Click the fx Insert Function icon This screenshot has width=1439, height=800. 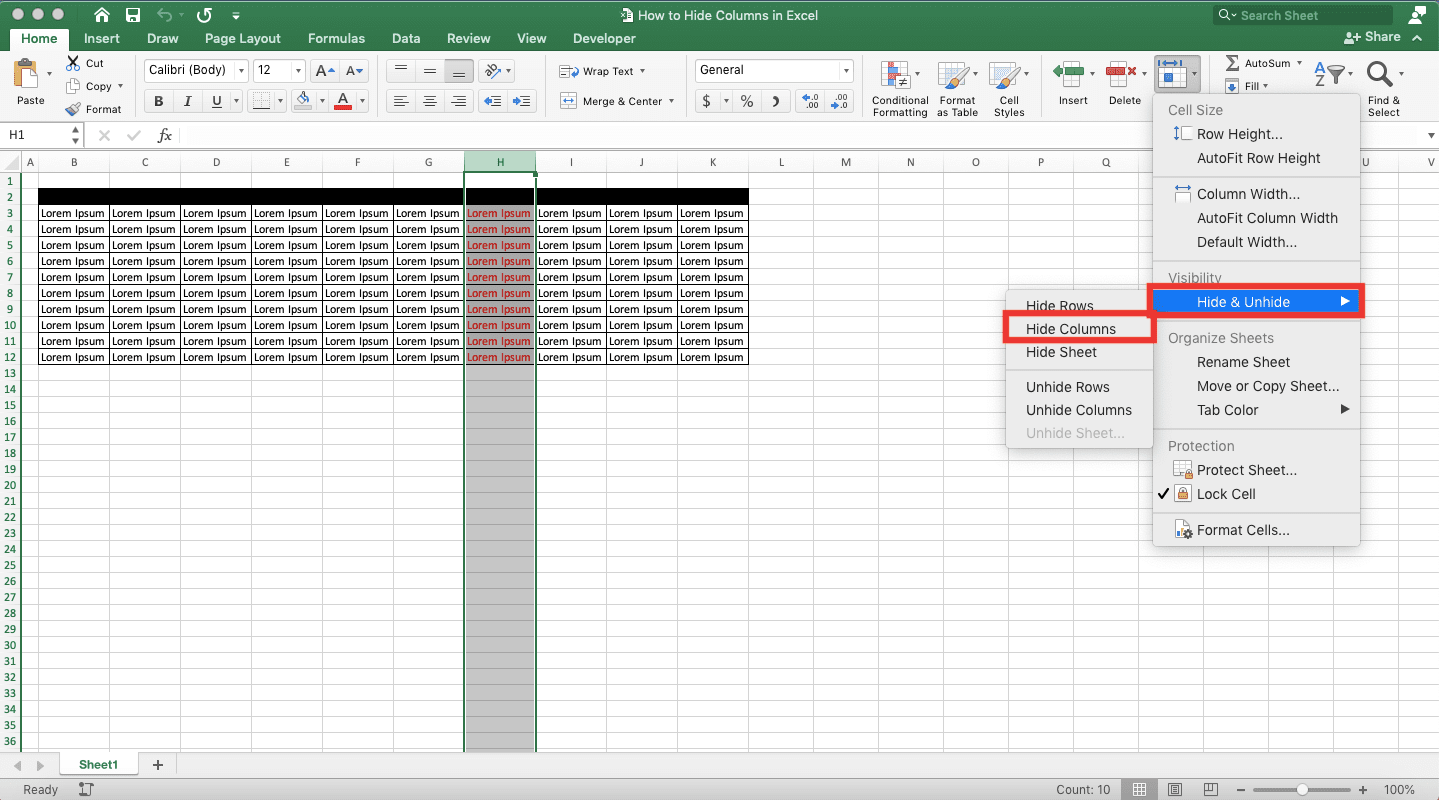coord(164,134)
